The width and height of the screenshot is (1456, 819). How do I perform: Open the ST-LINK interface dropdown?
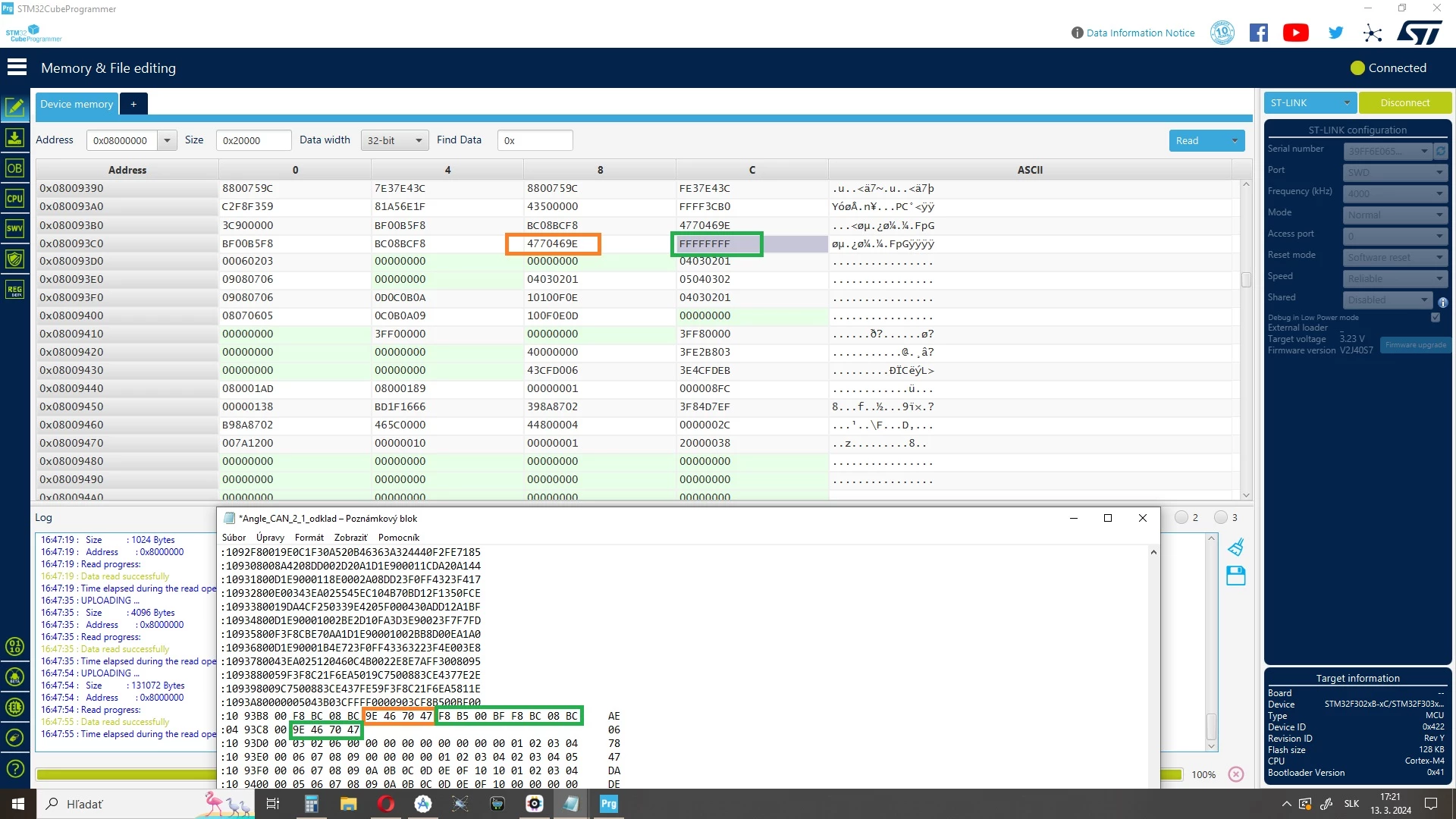(x=1310, y=103)
